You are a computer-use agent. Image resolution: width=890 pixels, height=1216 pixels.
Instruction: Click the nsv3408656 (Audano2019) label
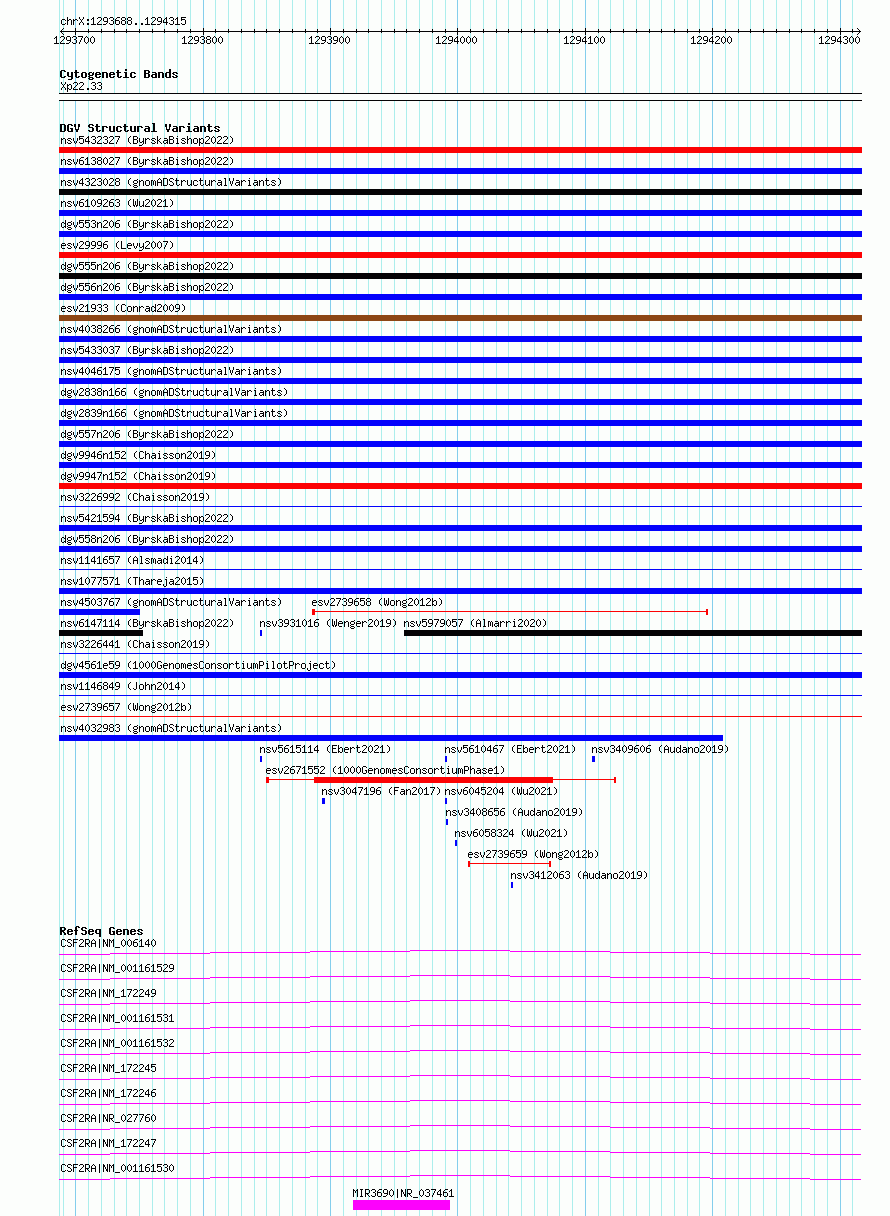[514, 812]
